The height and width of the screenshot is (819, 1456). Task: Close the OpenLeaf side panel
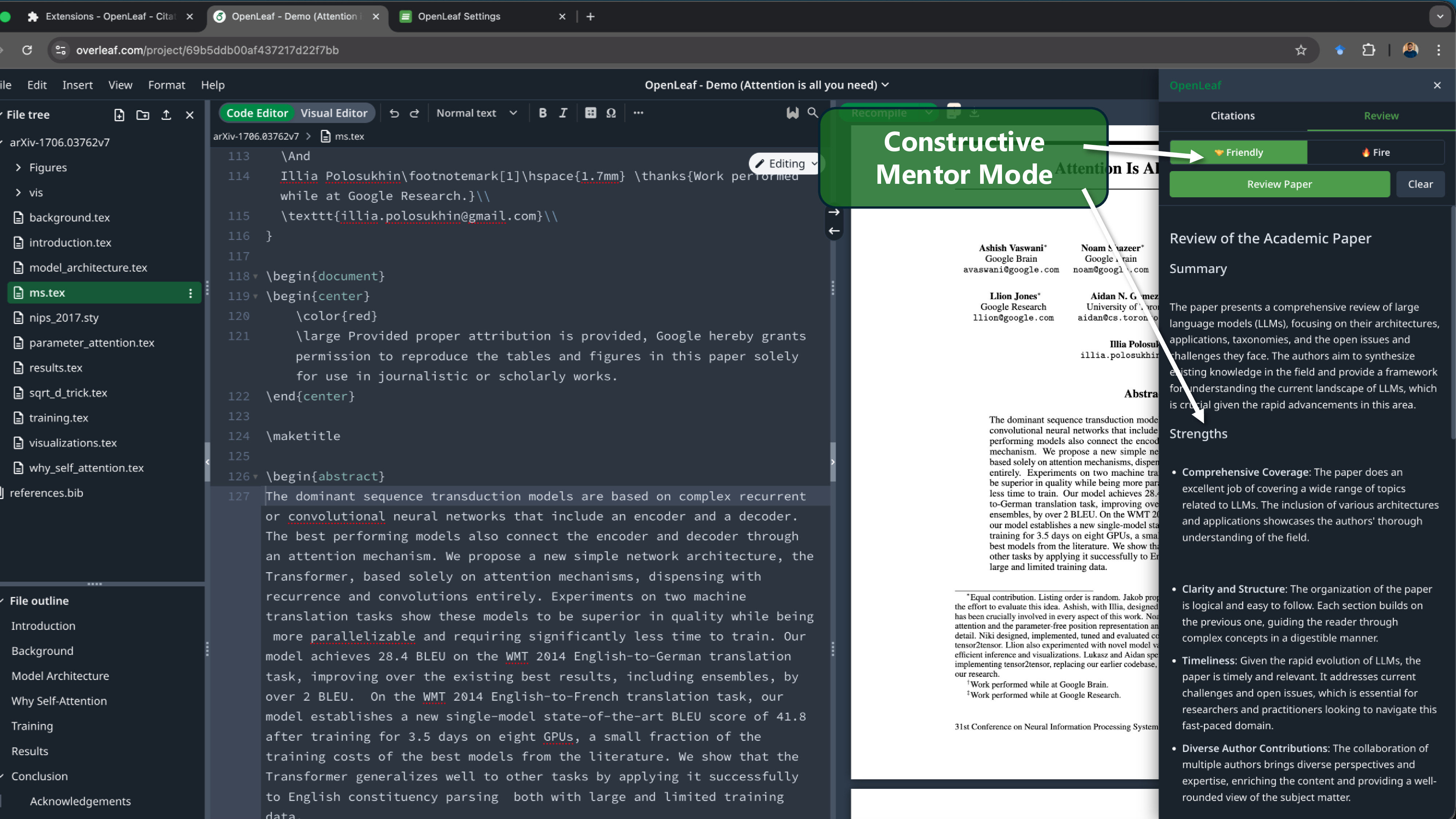pyautogui.click(x=1437, y=85)
